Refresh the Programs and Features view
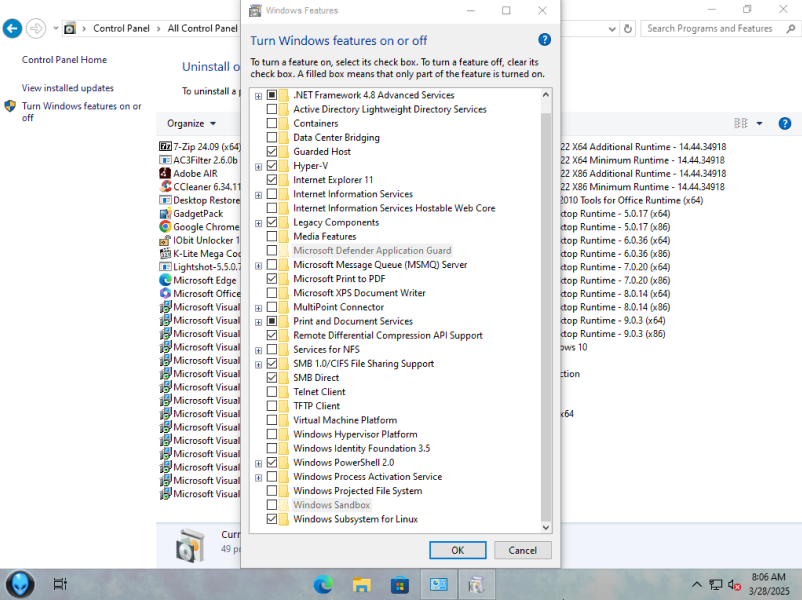 coord(628,29)
